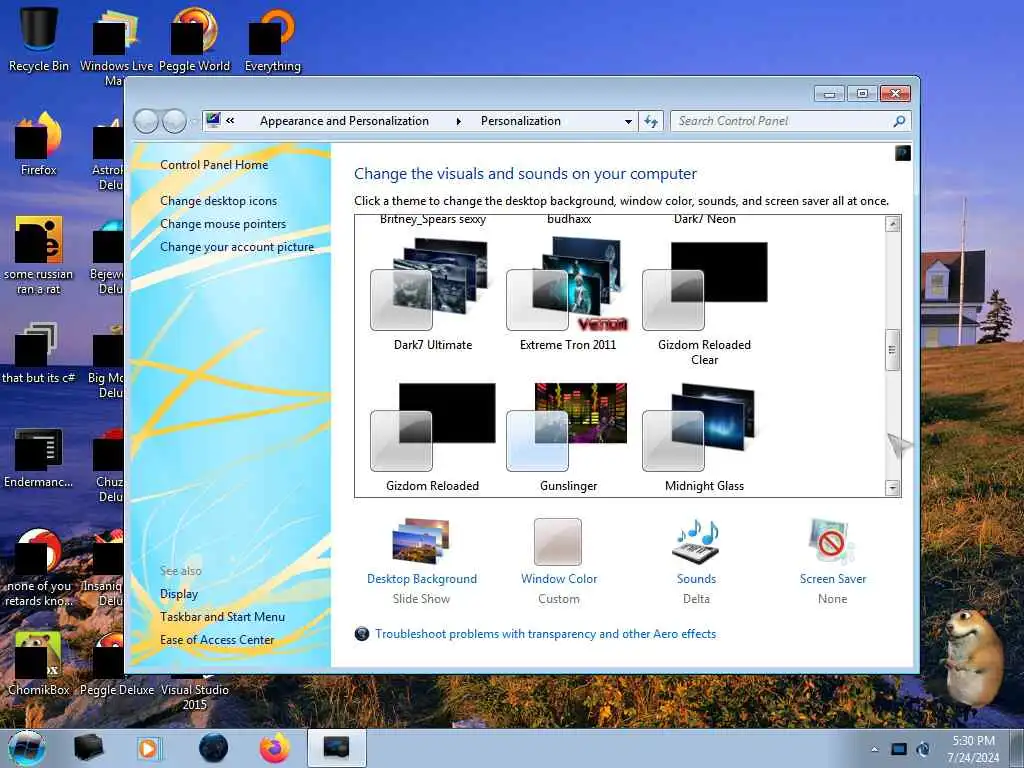Click the Start button orb
Viewport: 1024px width, 768px height.
[x=27, y=748]
